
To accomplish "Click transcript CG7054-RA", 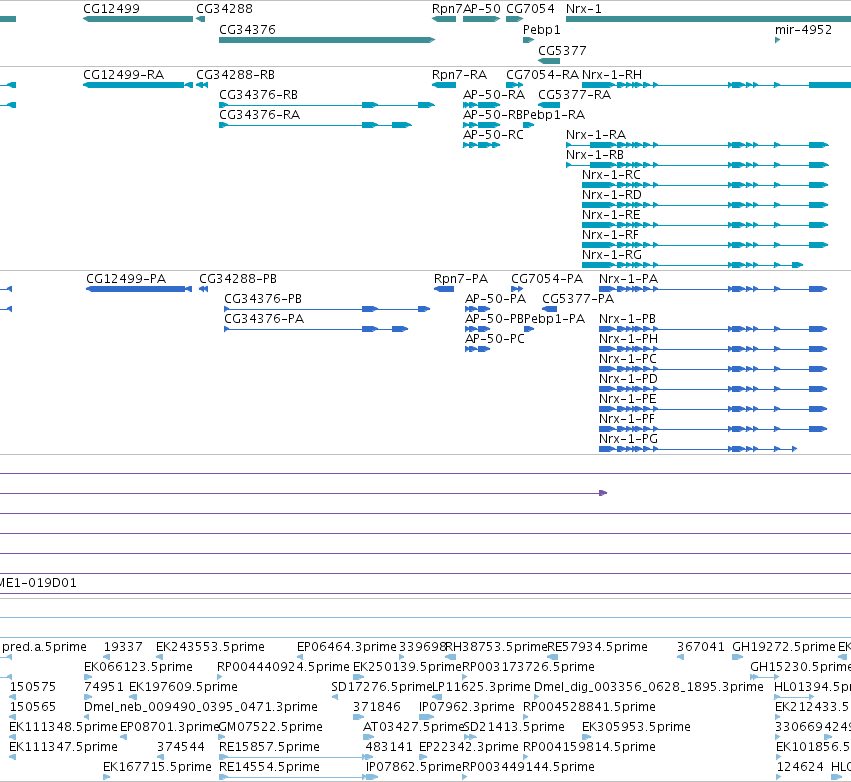I will pos(515,85).
